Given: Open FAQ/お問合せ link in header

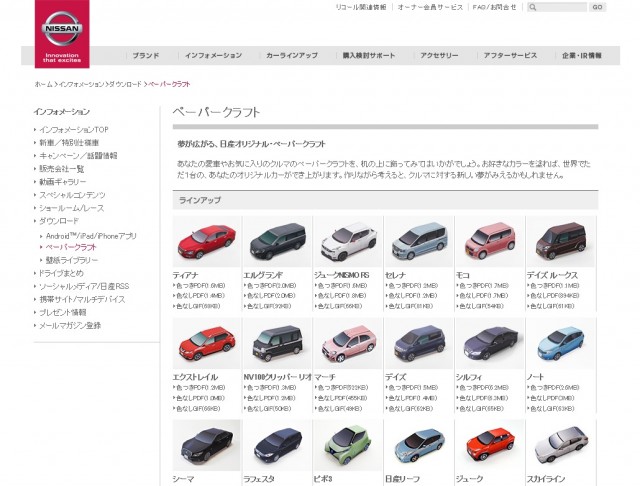Looking at the screenshot, I should [494, 7].
